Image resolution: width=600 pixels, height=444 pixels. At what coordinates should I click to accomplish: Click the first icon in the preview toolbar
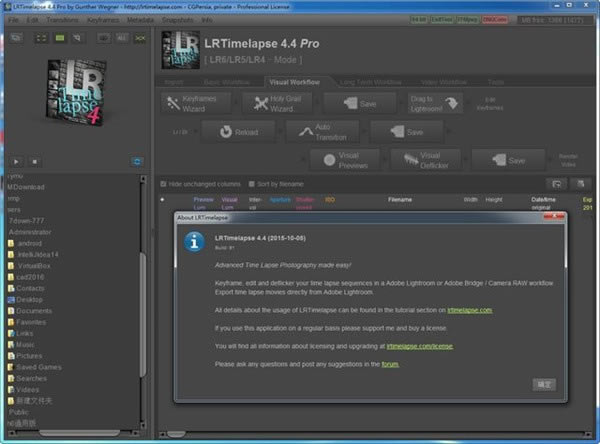(16, 38)
